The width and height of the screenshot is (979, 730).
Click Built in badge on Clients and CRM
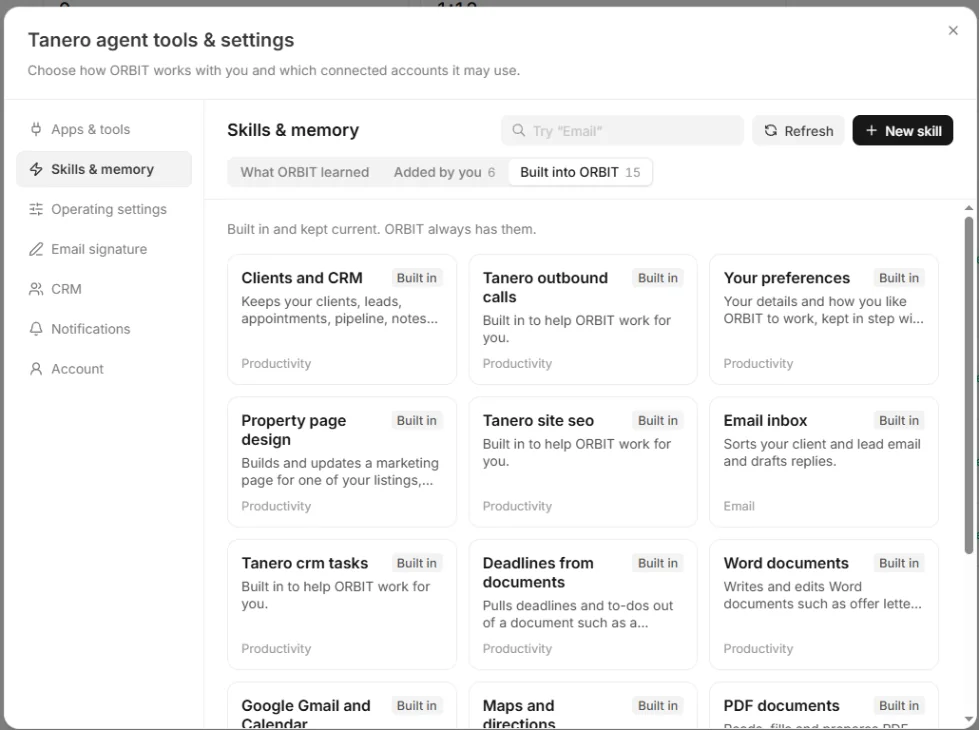416,278
